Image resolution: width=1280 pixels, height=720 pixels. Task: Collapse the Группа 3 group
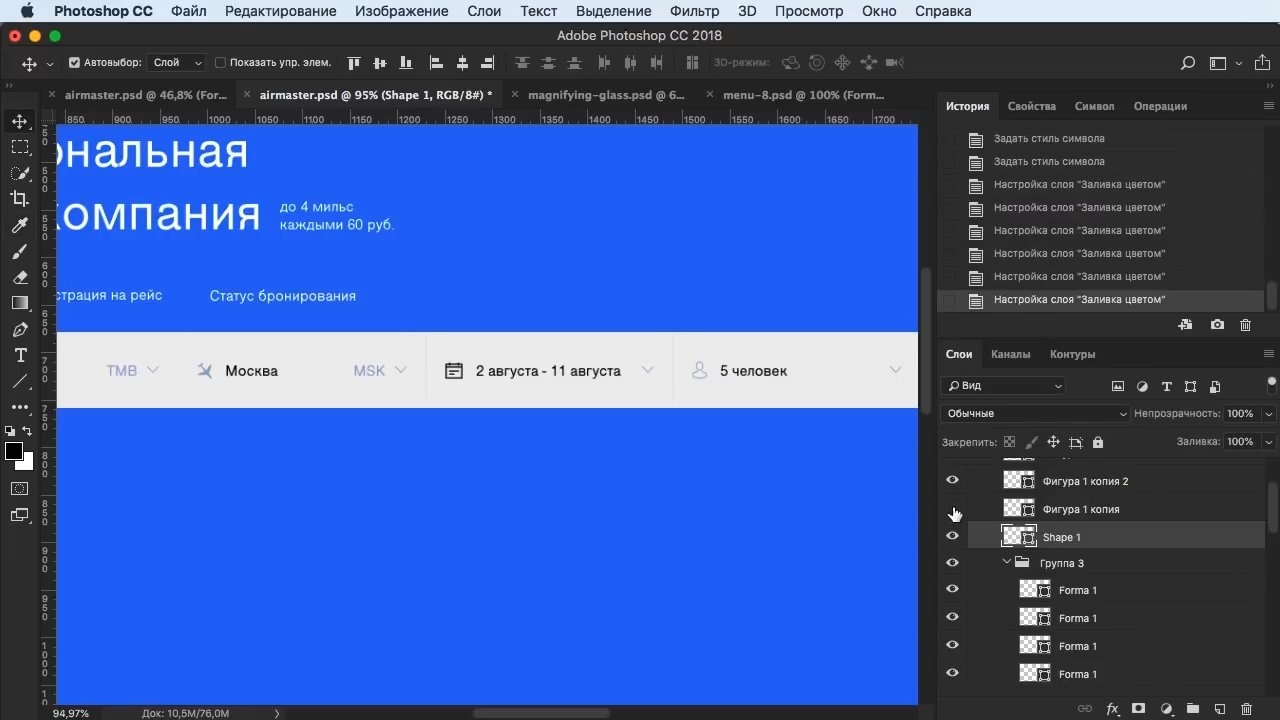pyautogui.click(x=1007, y=563)
